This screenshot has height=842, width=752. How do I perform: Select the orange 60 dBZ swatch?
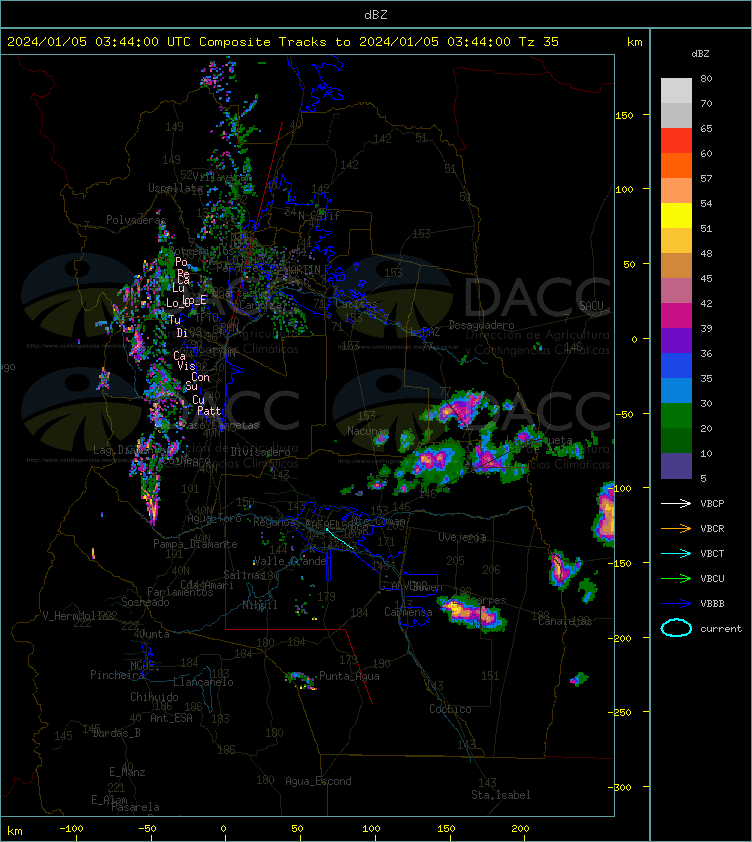676,165
